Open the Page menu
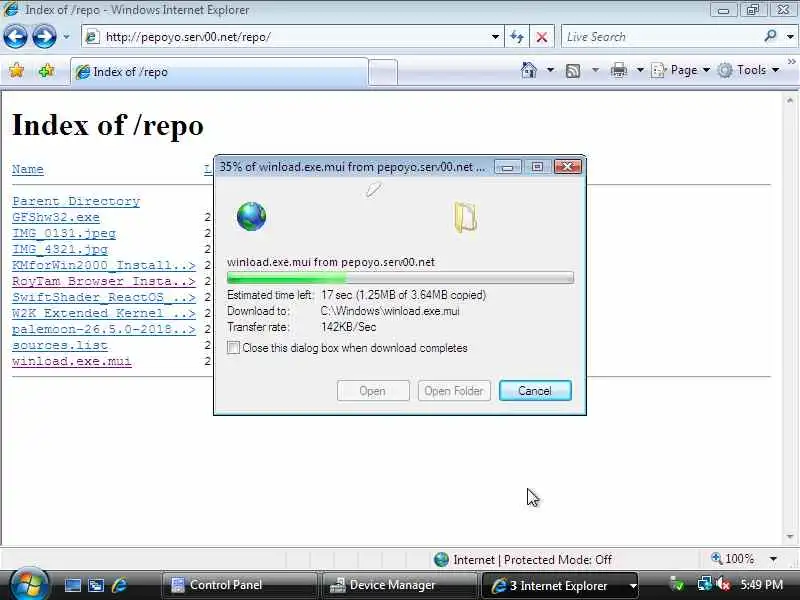 pyautogui.click(x=681, y=70)
